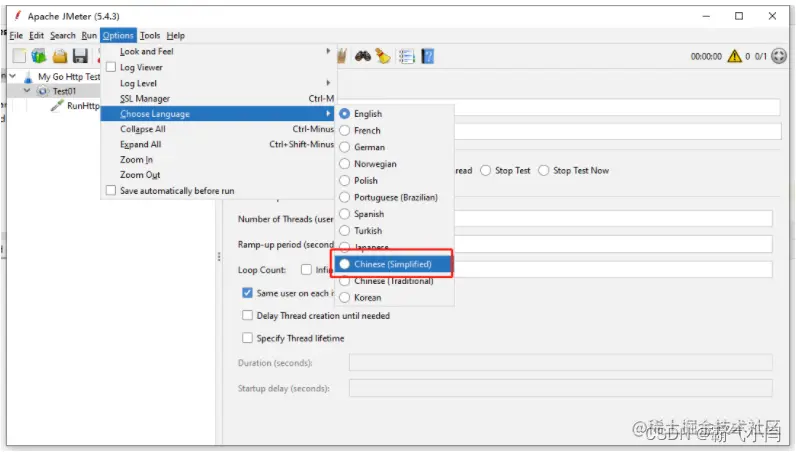Click the binoculars Search icon
The height and width of the screenshot is (452, 796).
(362, 56)
